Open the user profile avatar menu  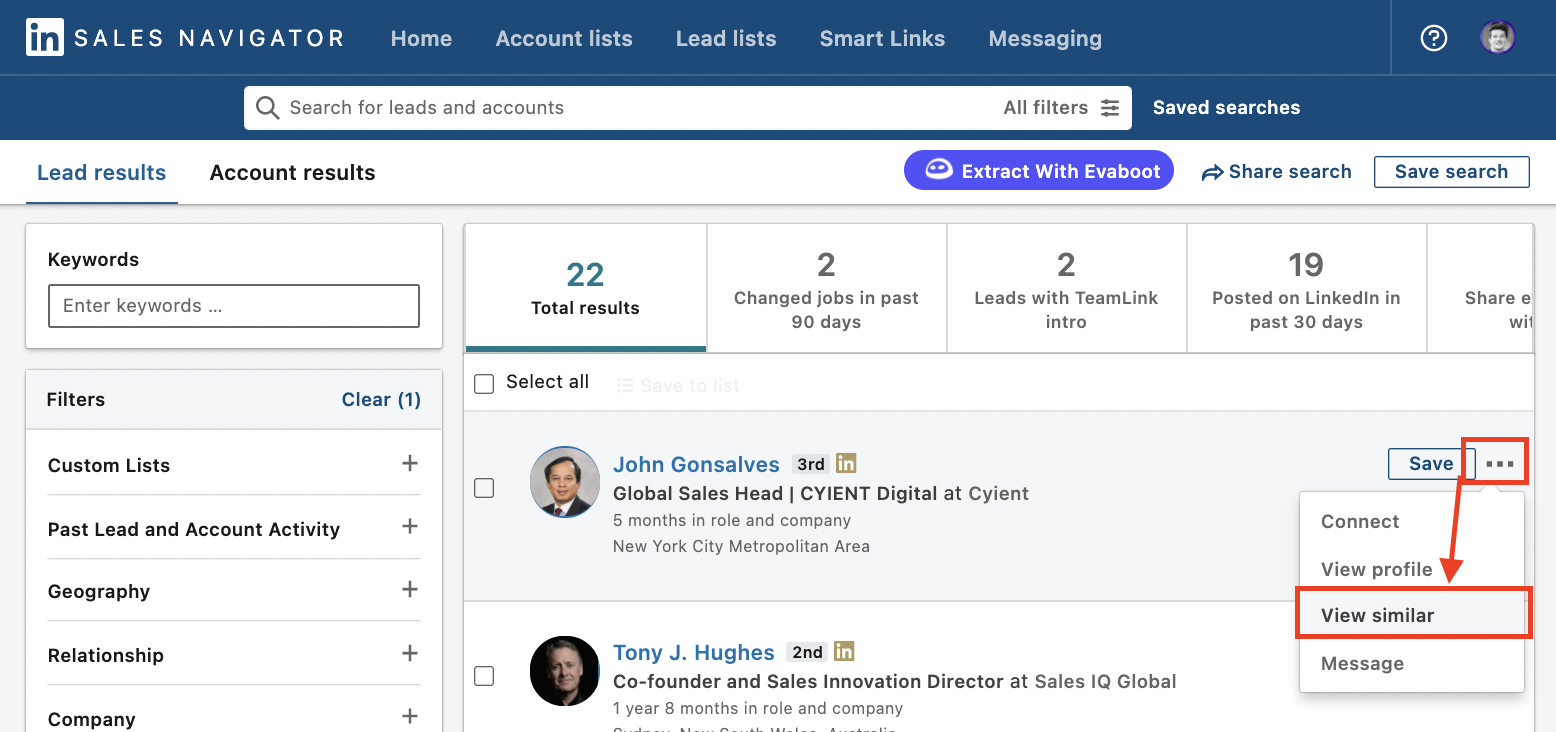point(1497,38)
